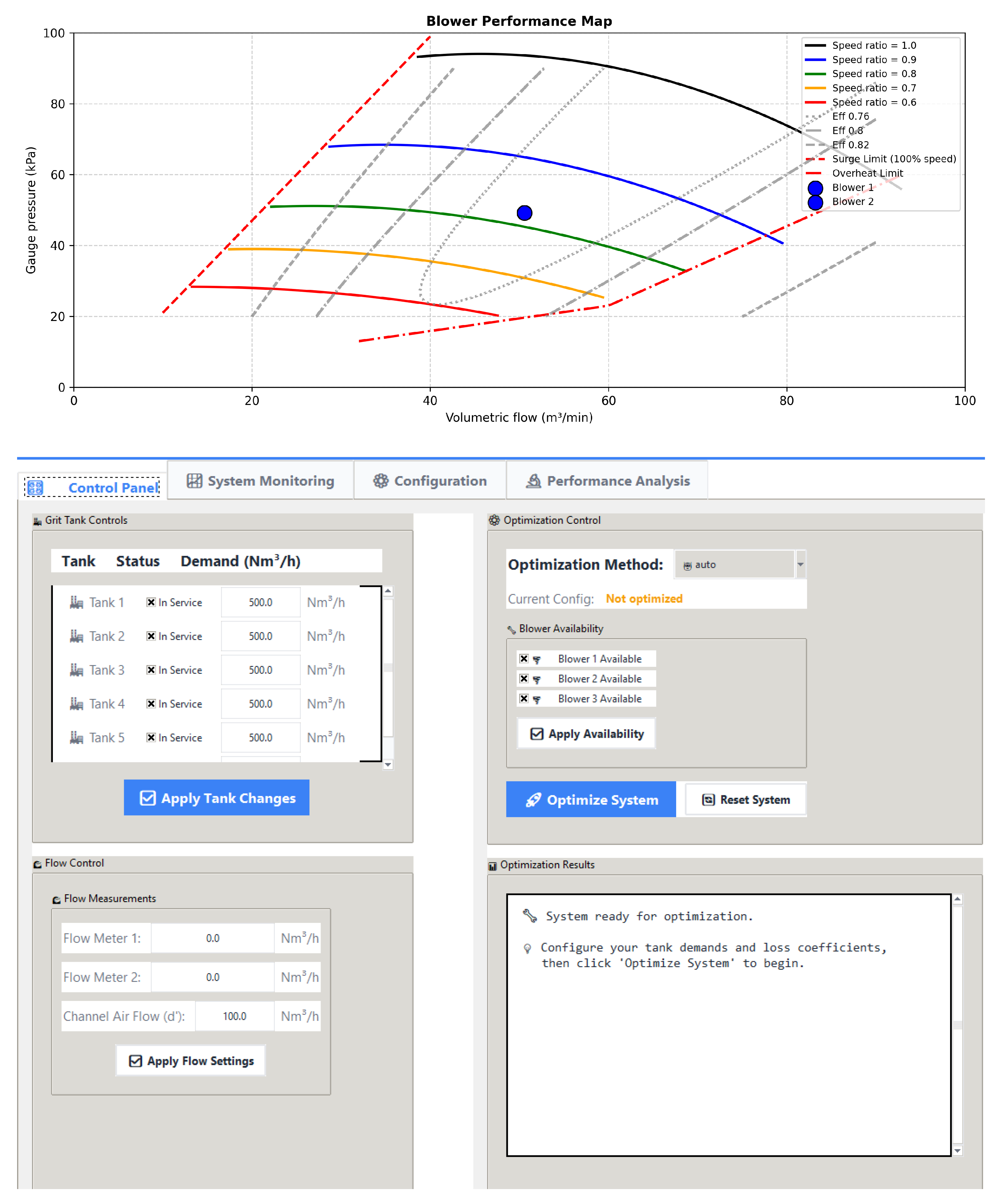
Task: Click the Channel Air Flow input field
Action: click(x=234, y=1016)
